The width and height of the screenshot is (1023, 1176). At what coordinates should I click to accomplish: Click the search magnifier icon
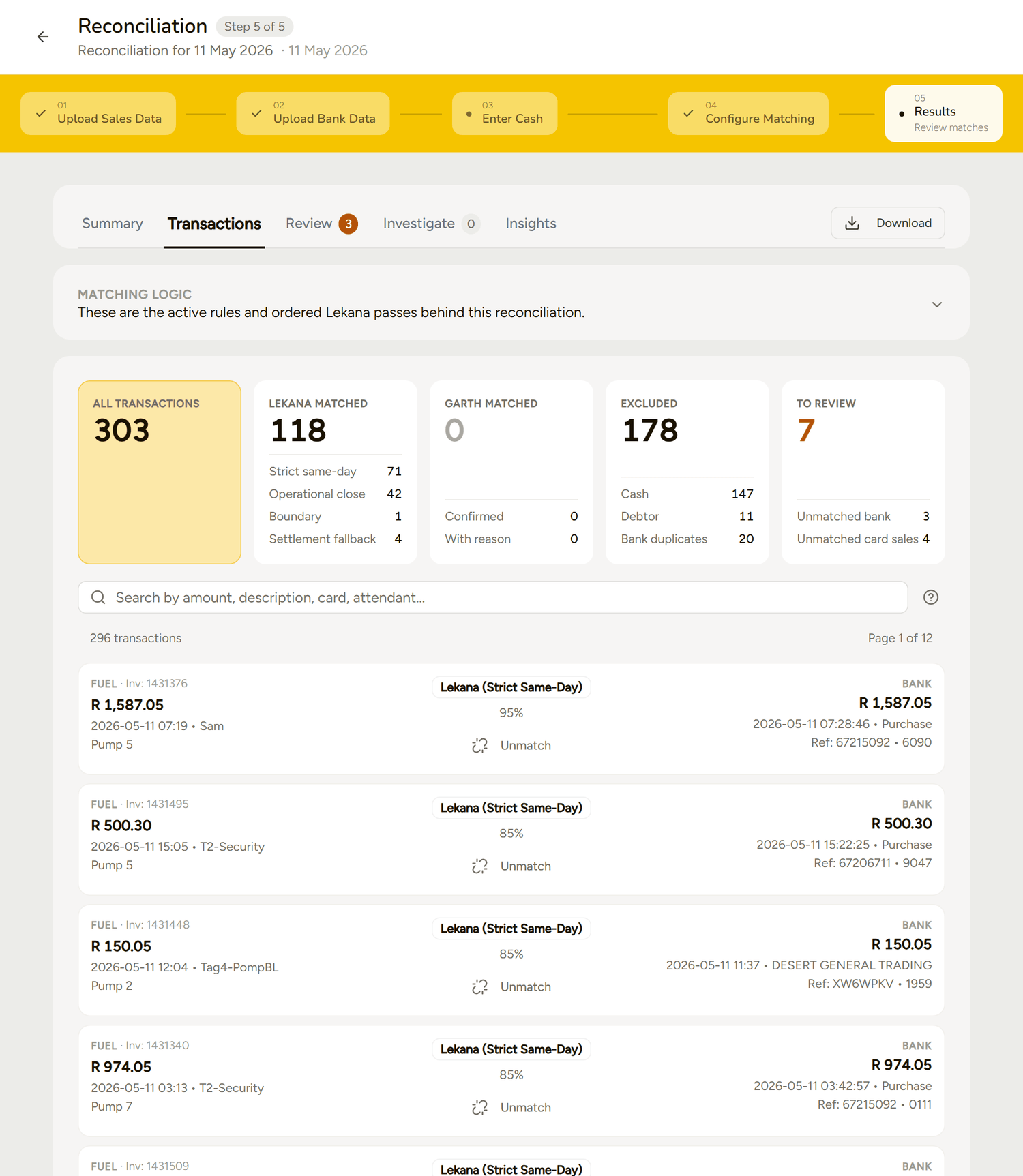98,597
